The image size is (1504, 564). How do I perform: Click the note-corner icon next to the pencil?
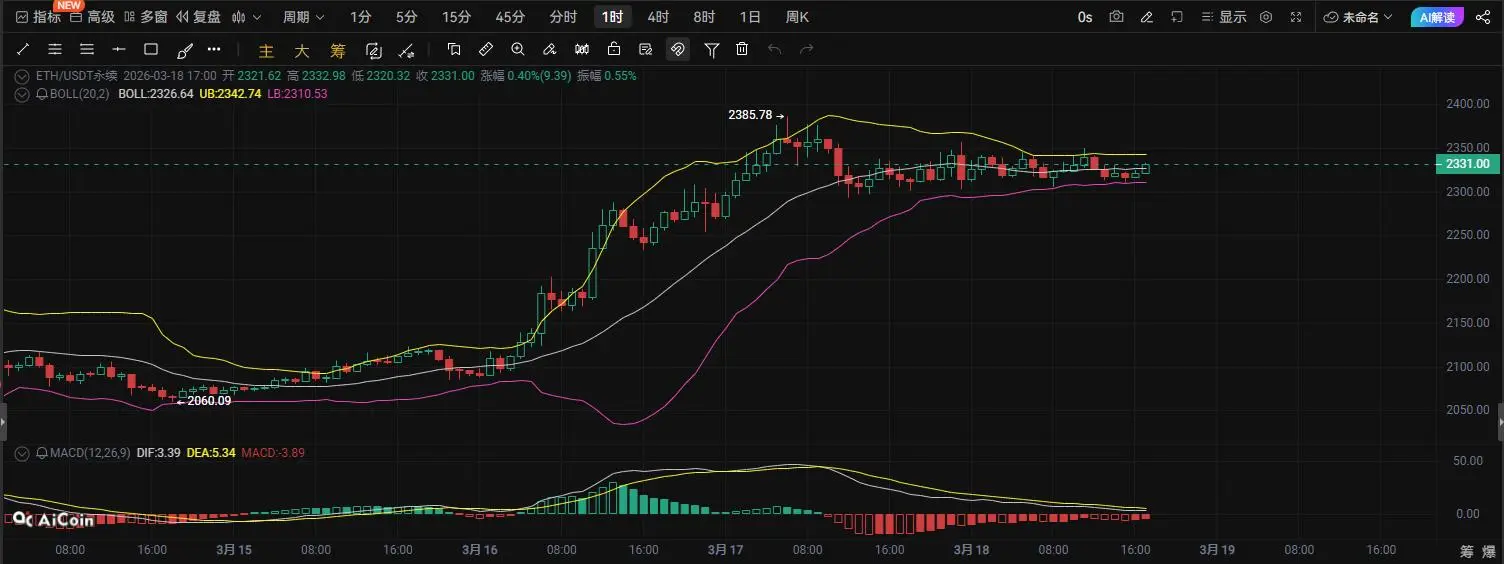point(1177,17)
